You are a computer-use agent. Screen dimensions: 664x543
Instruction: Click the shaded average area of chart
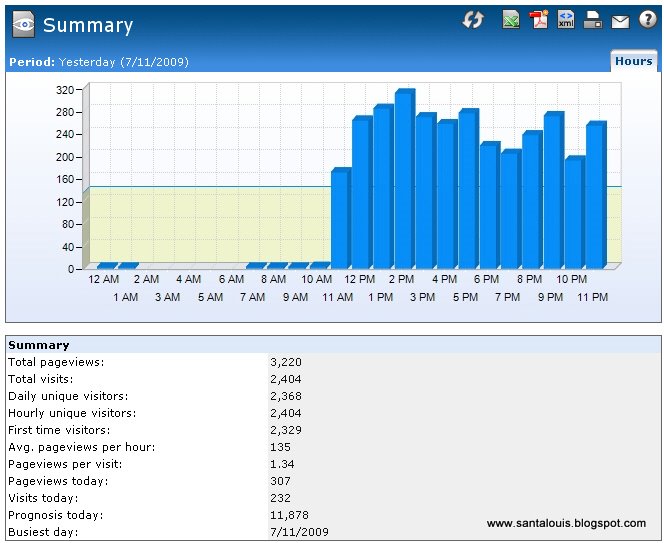[200, 225]
